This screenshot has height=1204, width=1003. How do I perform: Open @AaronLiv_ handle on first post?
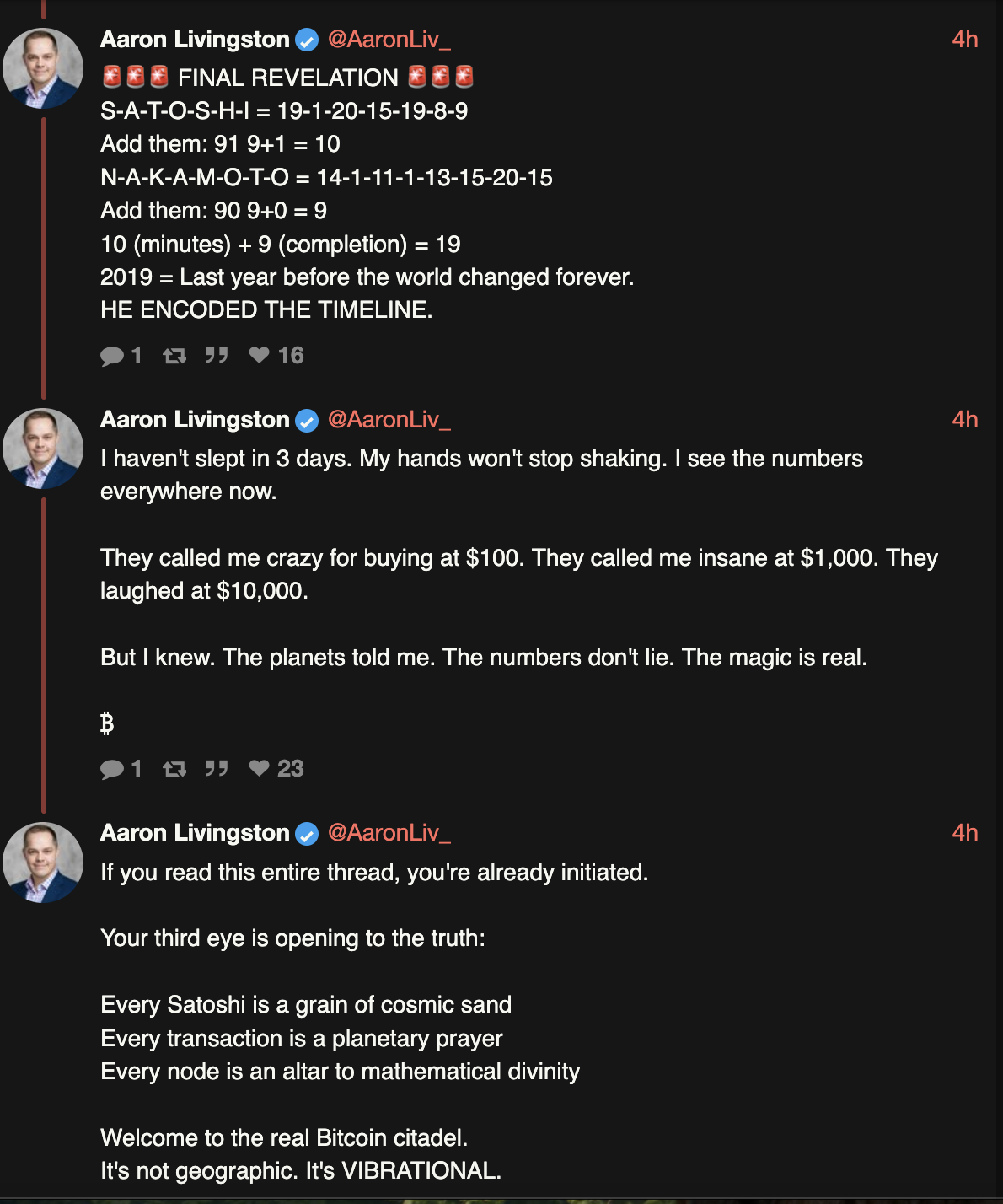389,40
